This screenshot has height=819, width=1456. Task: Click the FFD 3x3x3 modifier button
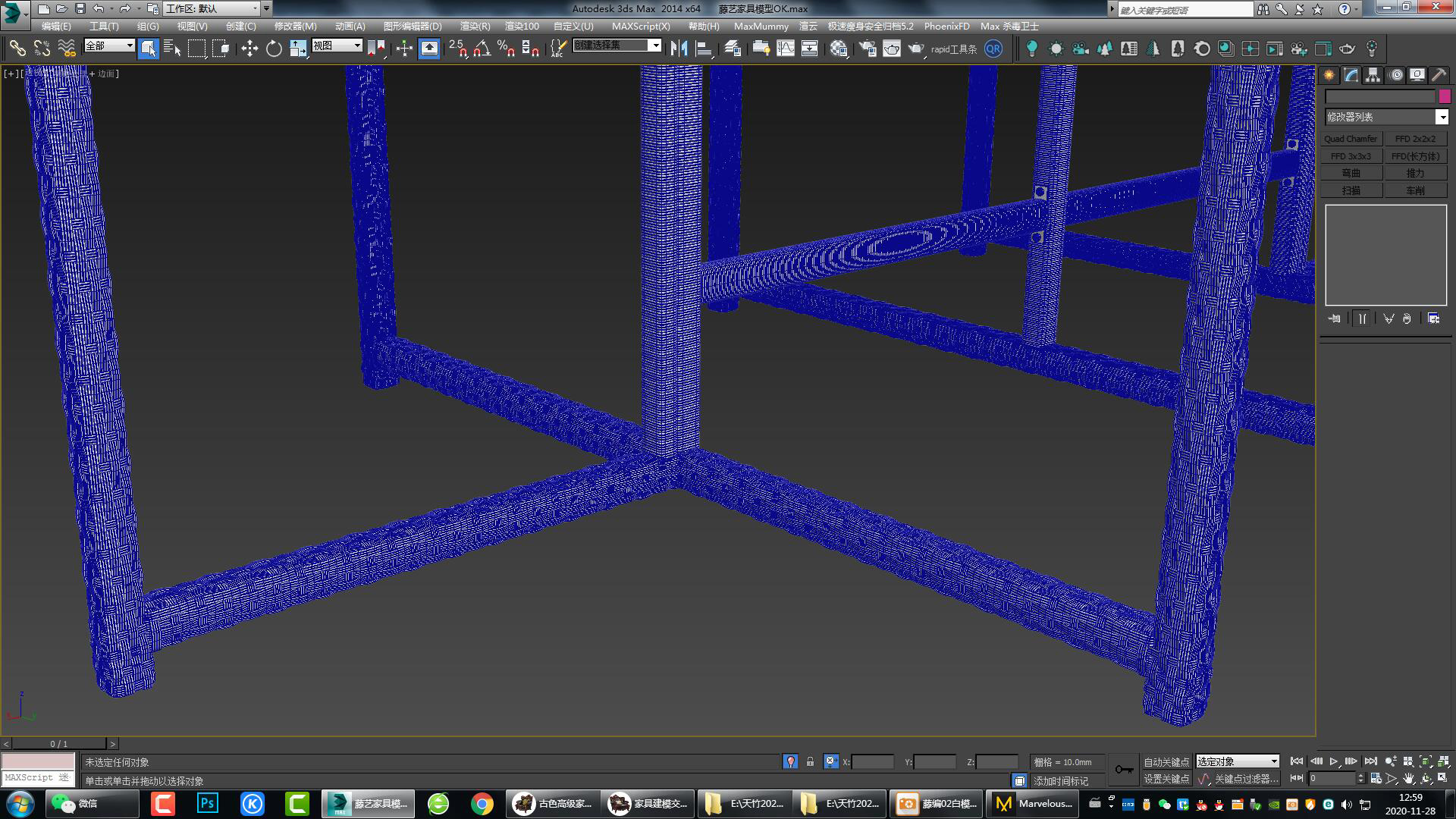(1351, 156)
